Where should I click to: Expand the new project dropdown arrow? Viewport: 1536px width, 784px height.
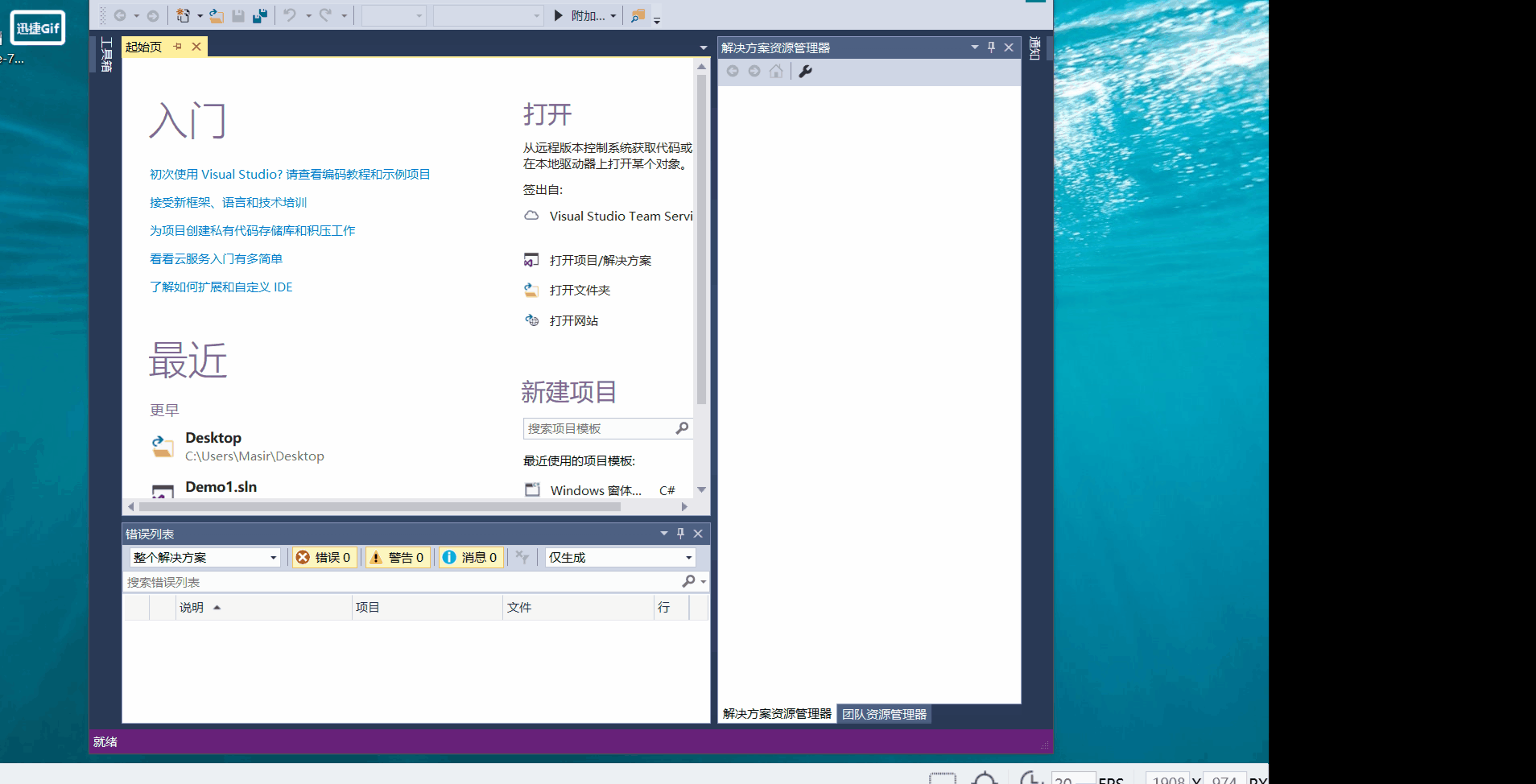[x=200, y=16]
